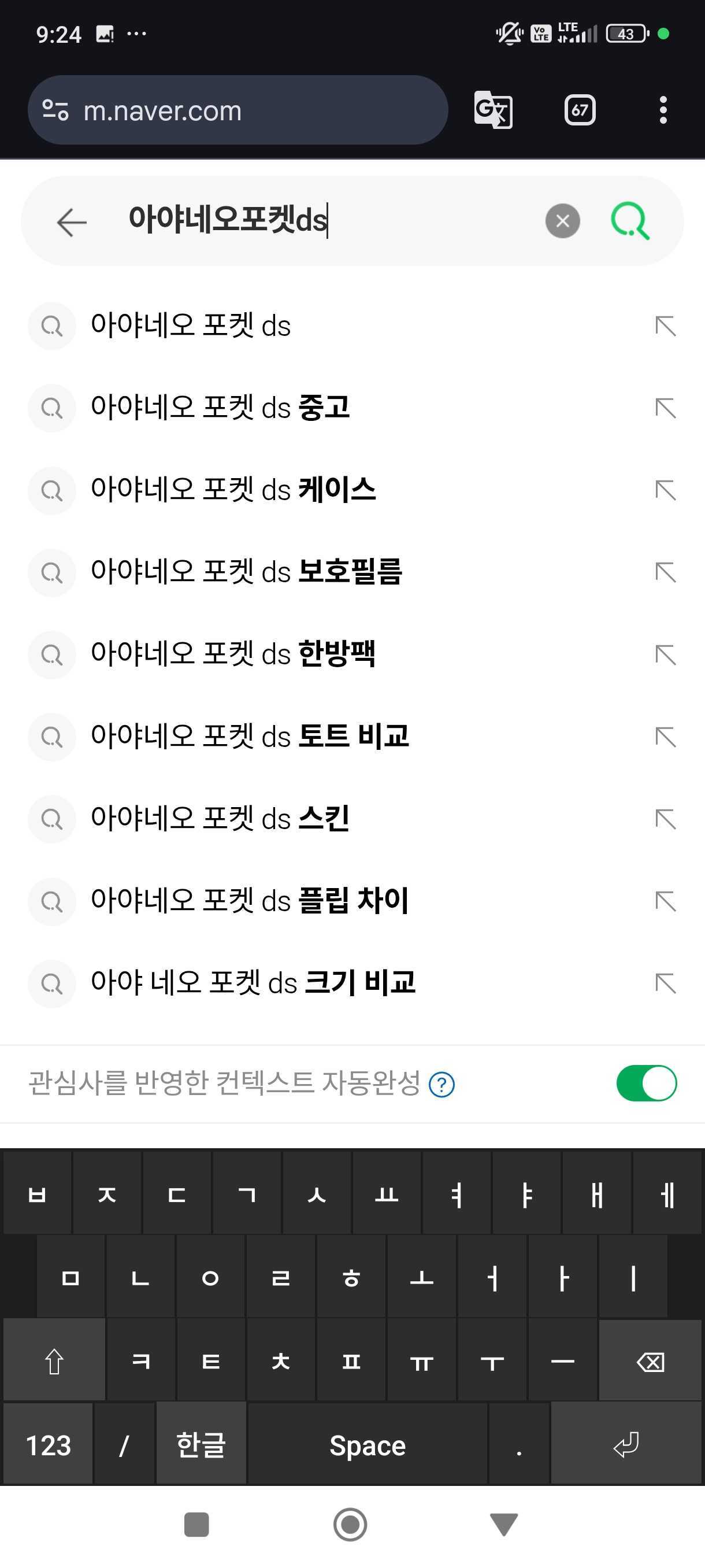This screenshot has height=1568, width=705.
Task: Tap the site info icon beside URL
Action: pos(55,110)
